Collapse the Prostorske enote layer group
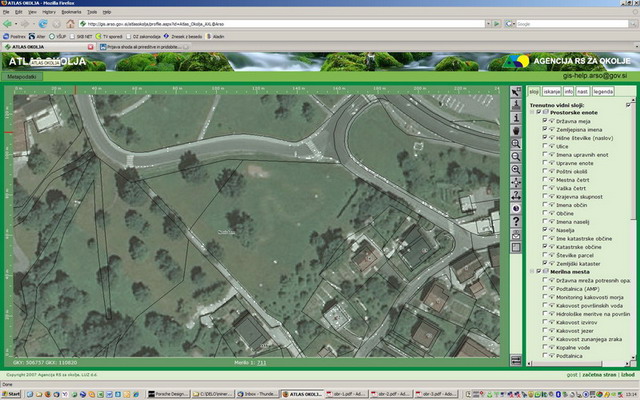Viewport: 640px width, 400px height. [531, 112]
